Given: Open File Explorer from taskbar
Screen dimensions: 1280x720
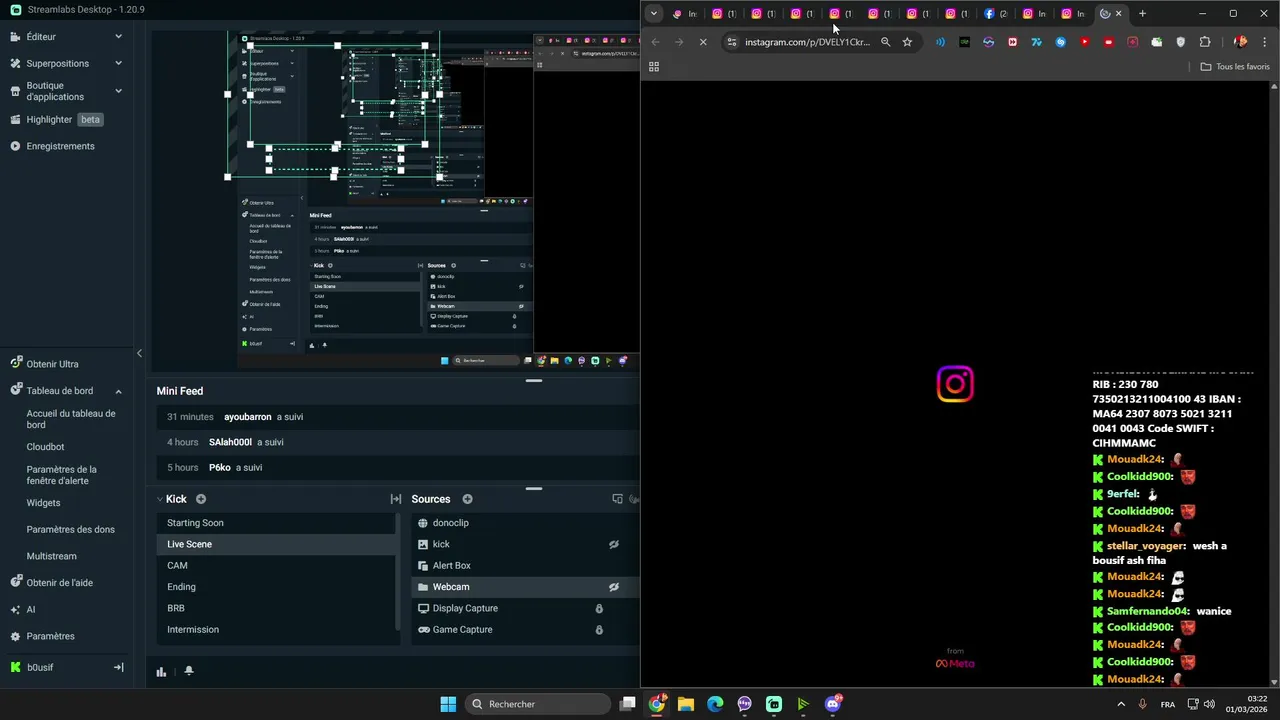Looking at the screenshot, I should (686, 704).
